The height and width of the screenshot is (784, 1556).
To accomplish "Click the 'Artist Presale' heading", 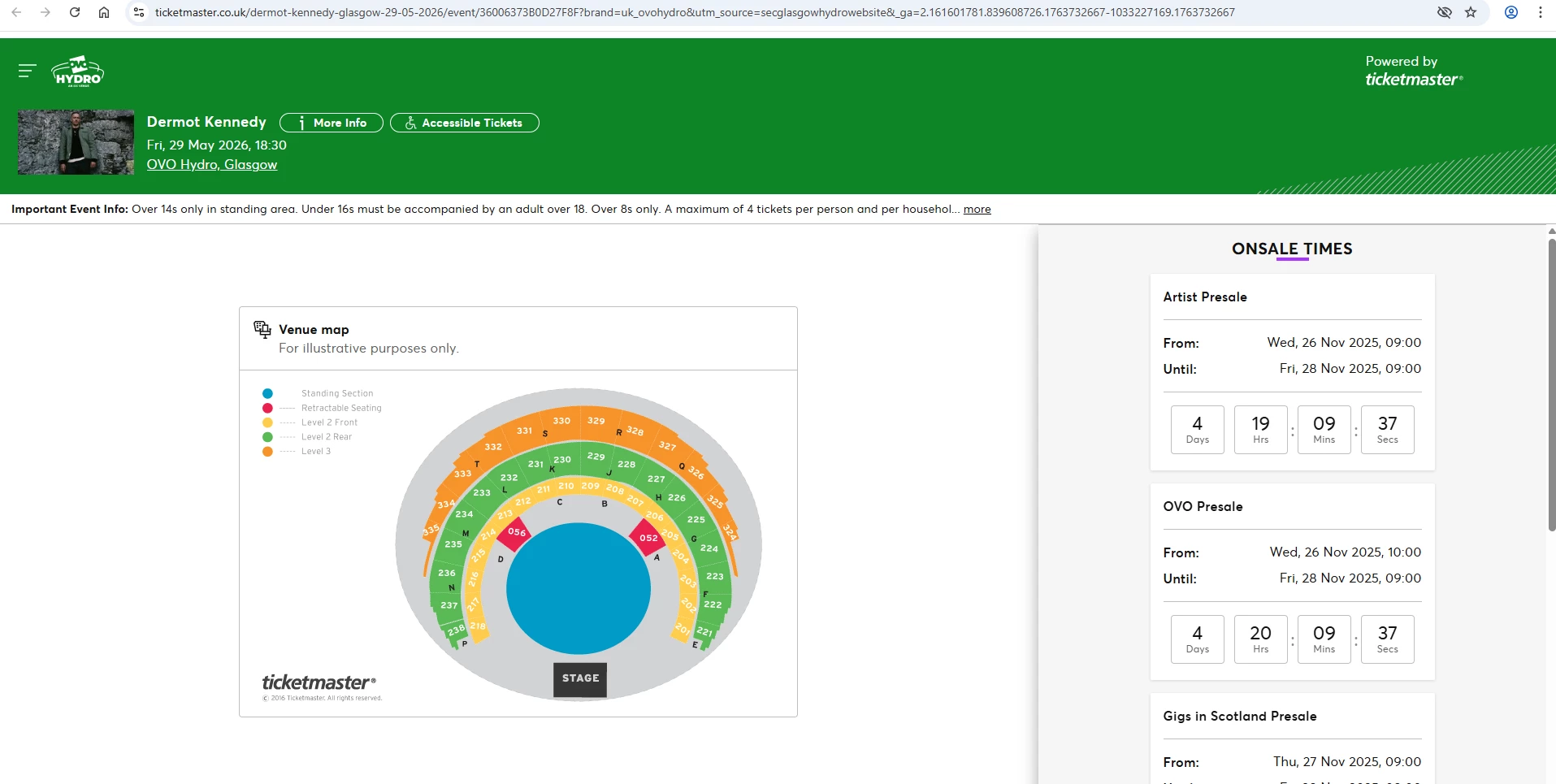I will pyautogui.click(x=1205, y=297).
